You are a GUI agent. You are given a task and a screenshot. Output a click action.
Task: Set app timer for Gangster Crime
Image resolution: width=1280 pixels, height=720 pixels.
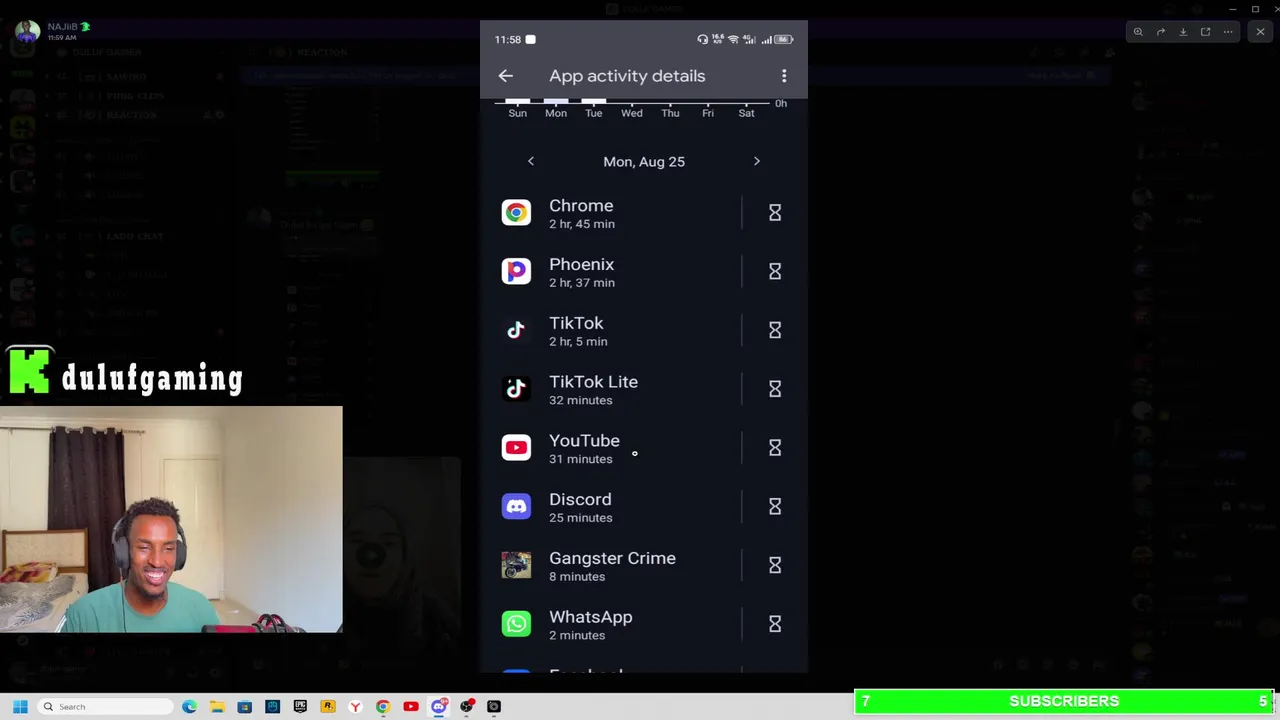pyautogui.click(x=775, y=565)
